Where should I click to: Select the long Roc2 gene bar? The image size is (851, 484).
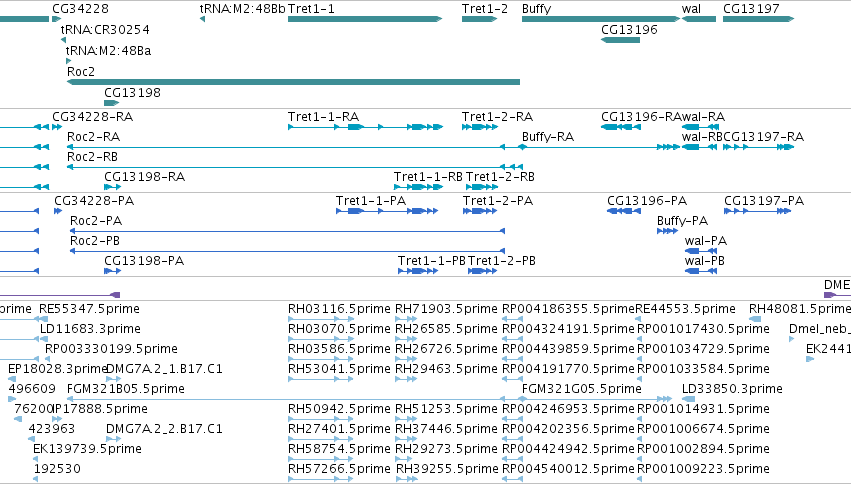pos(293,82)
